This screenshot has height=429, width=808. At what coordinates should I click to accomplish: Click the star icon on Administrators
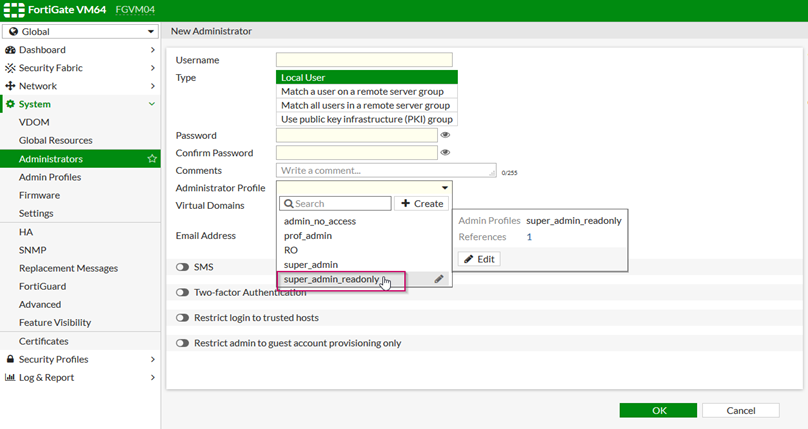click(152, 159)
